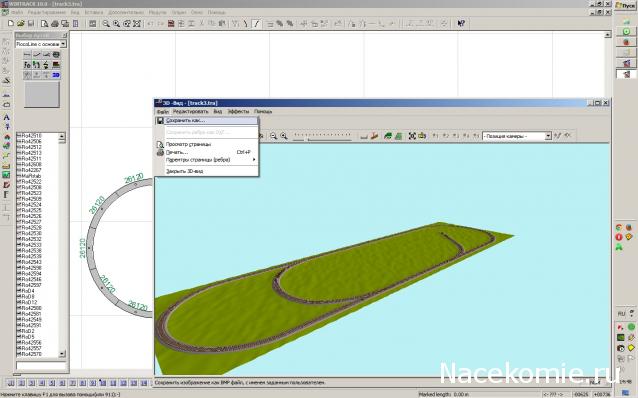
Task: Open the Эффекты menu in 3D window
Action: point(238,111)
